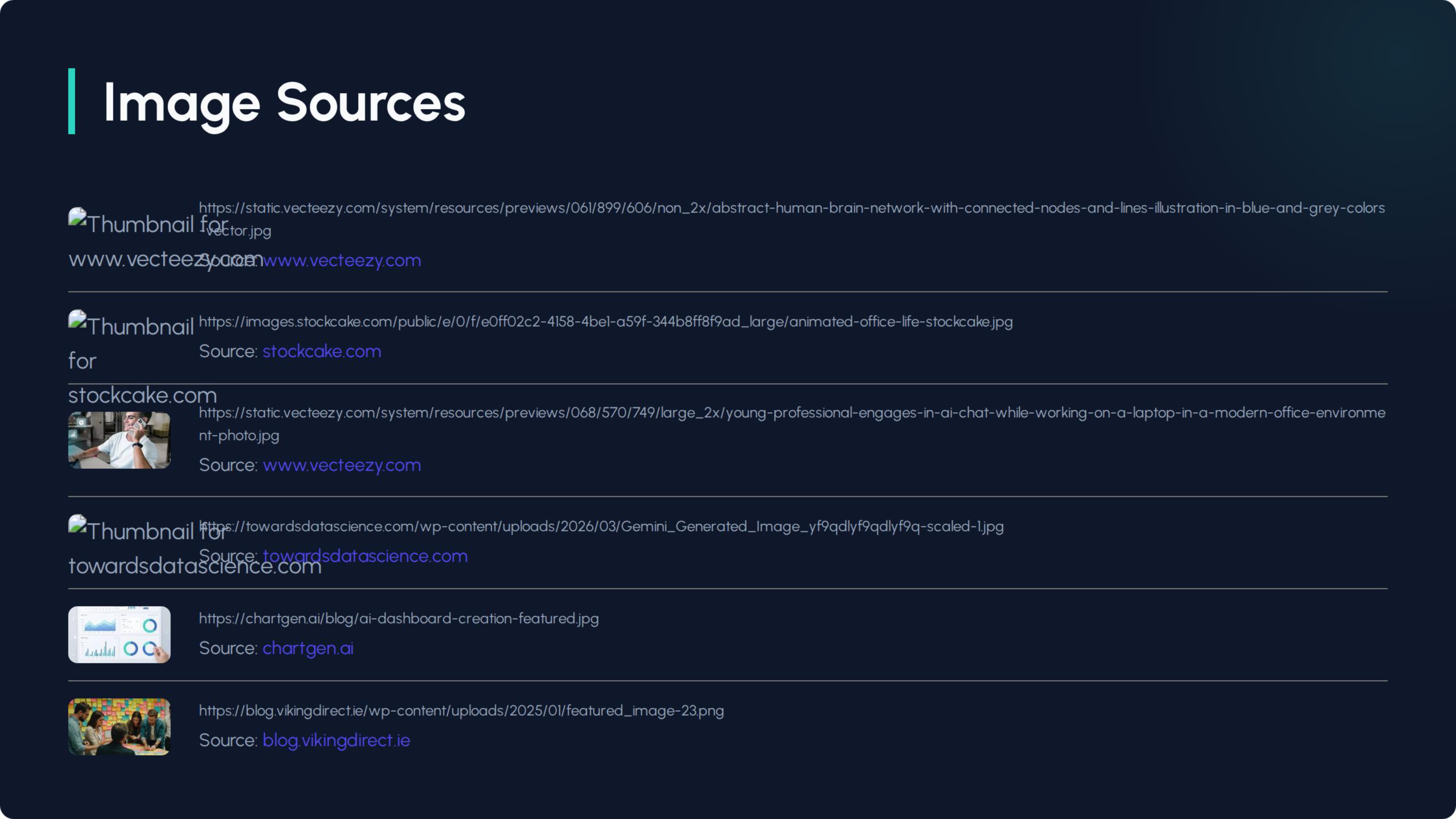Click the thumbnail of the man on the phone at a laptop
Image resolution: width=1456 pixels, height=819 pixels.
point(119,440)
